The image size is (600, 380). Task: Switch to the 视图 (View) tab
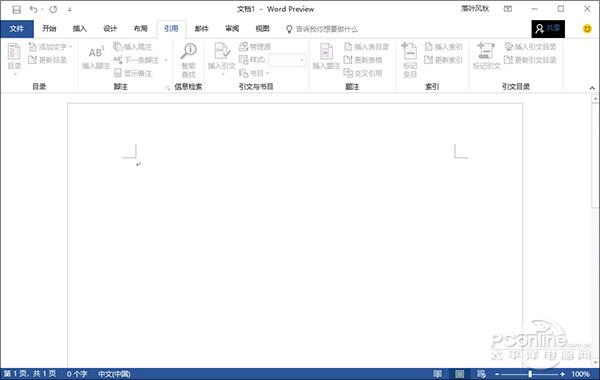[262, 29]
